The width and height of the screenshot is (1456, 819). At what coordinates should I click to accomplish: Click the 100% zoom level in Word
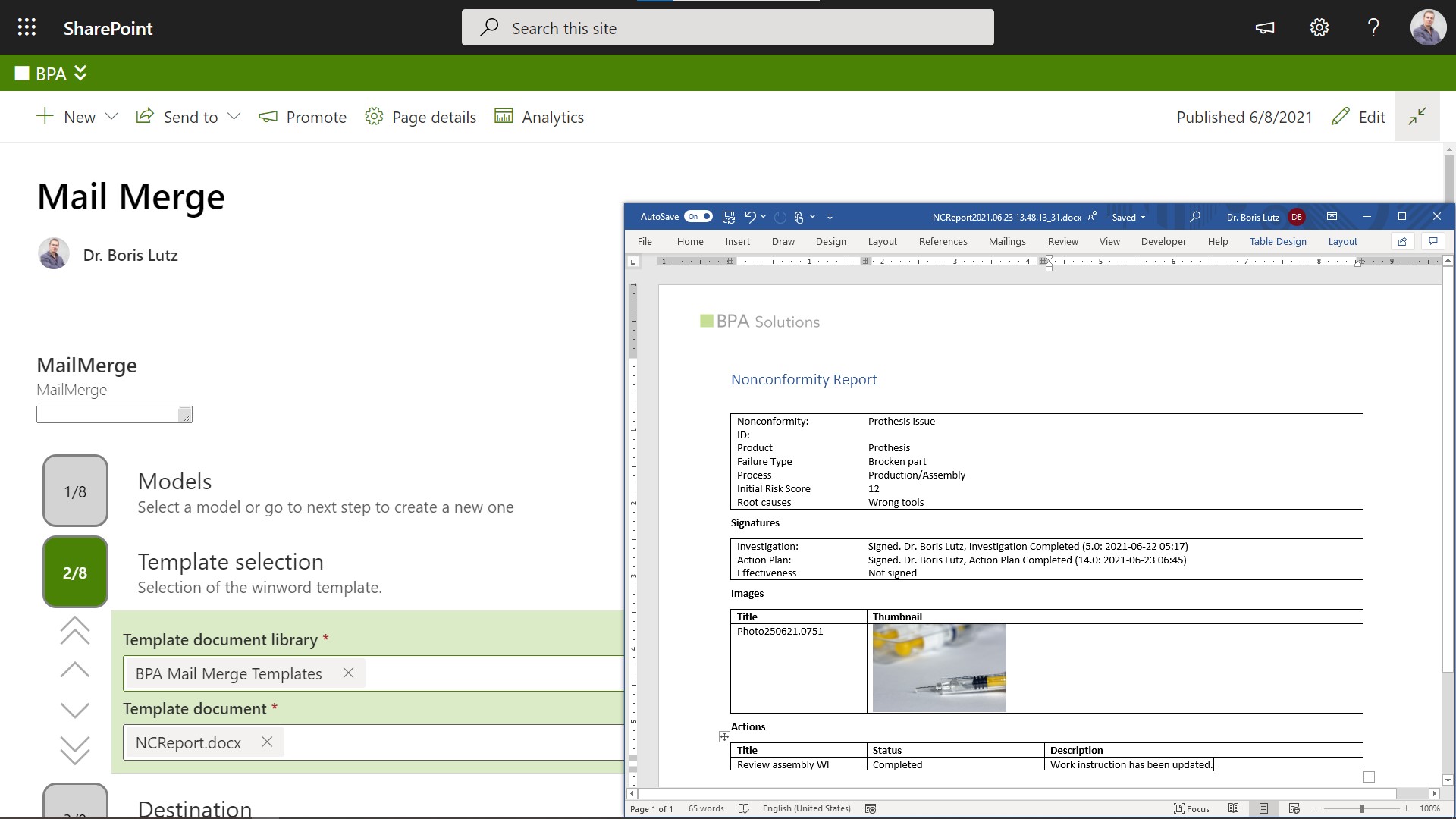1429,808
